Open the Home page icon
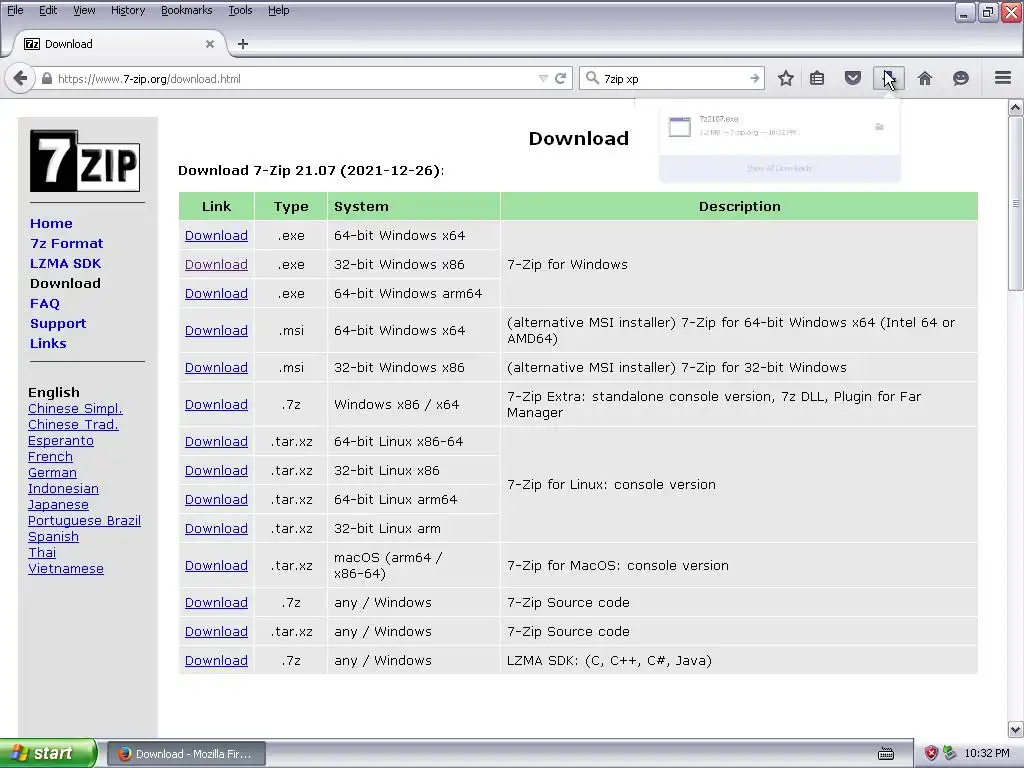The image size is (1024, 768). pos(925,78)
